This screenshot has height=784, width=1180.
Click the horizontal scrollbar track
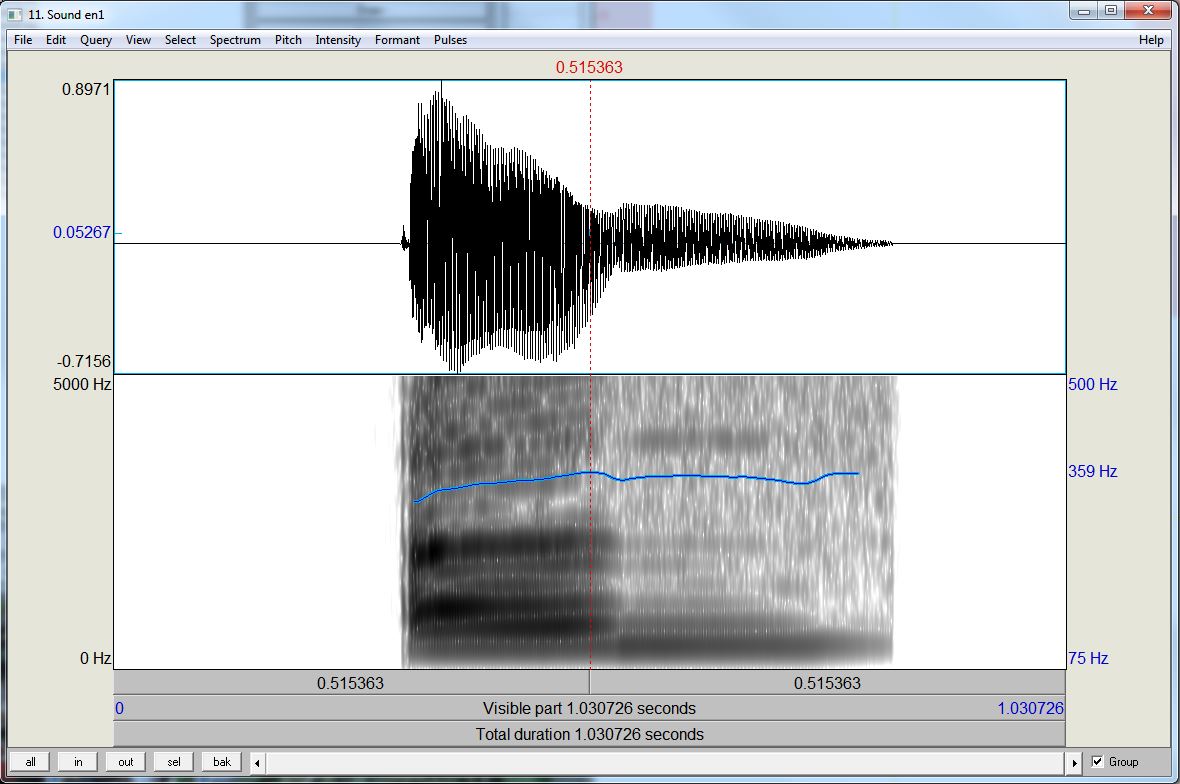665,763
